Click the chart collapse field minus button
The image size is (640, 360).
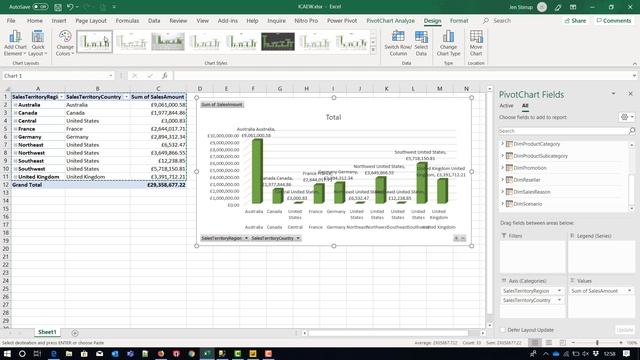(463, 238)
